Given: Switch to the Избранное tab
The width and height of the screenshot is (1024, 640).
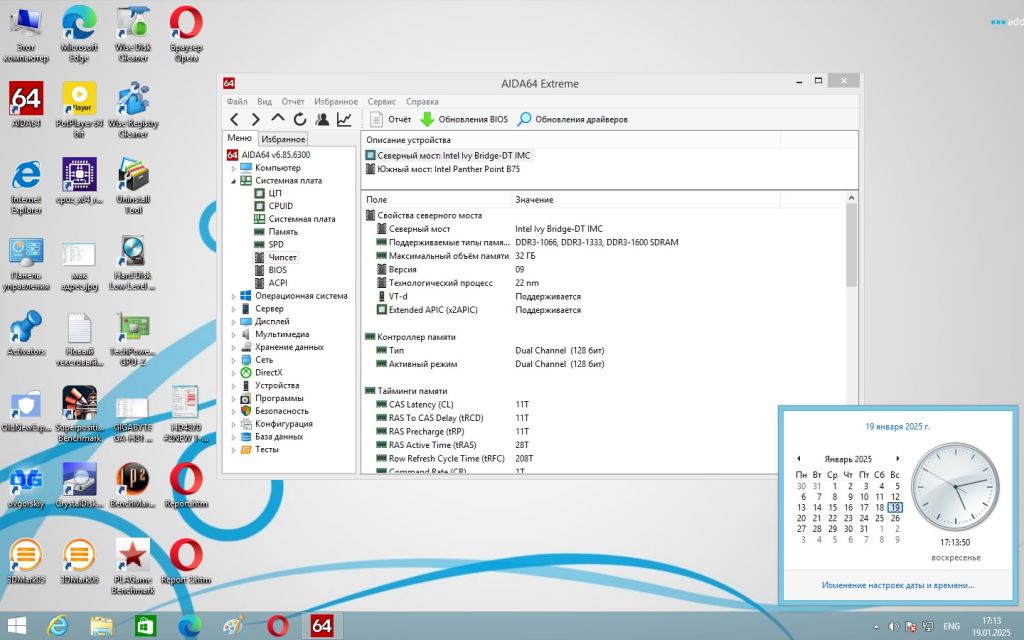Looking at the screenshot, I should tap(283, 139).
